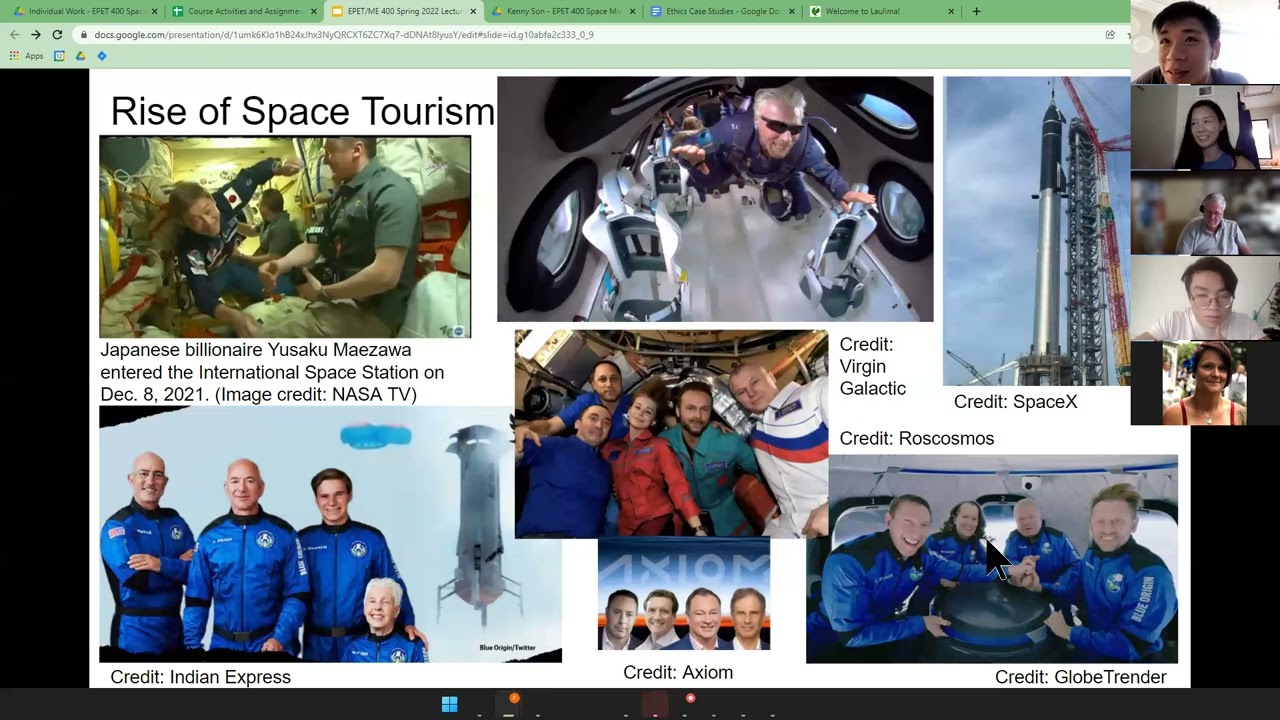Click the 'Credit: GlobeTrender' caption
The width and height of the screenshot is (1280, 720).
tap(1081, 677)
